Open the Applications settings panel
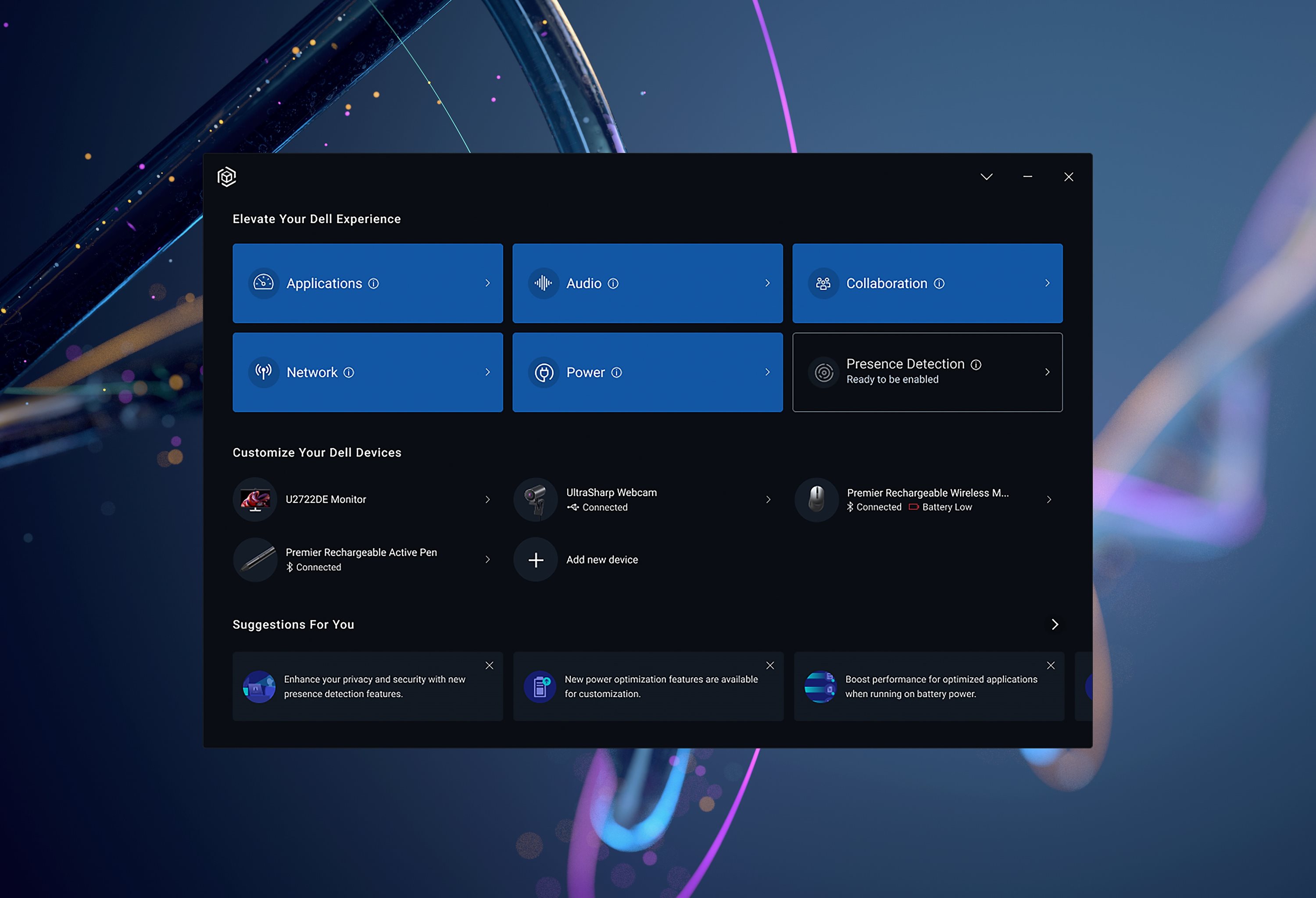The height and width of the screenshot is (898, 1316). click(x=367, y=283)
